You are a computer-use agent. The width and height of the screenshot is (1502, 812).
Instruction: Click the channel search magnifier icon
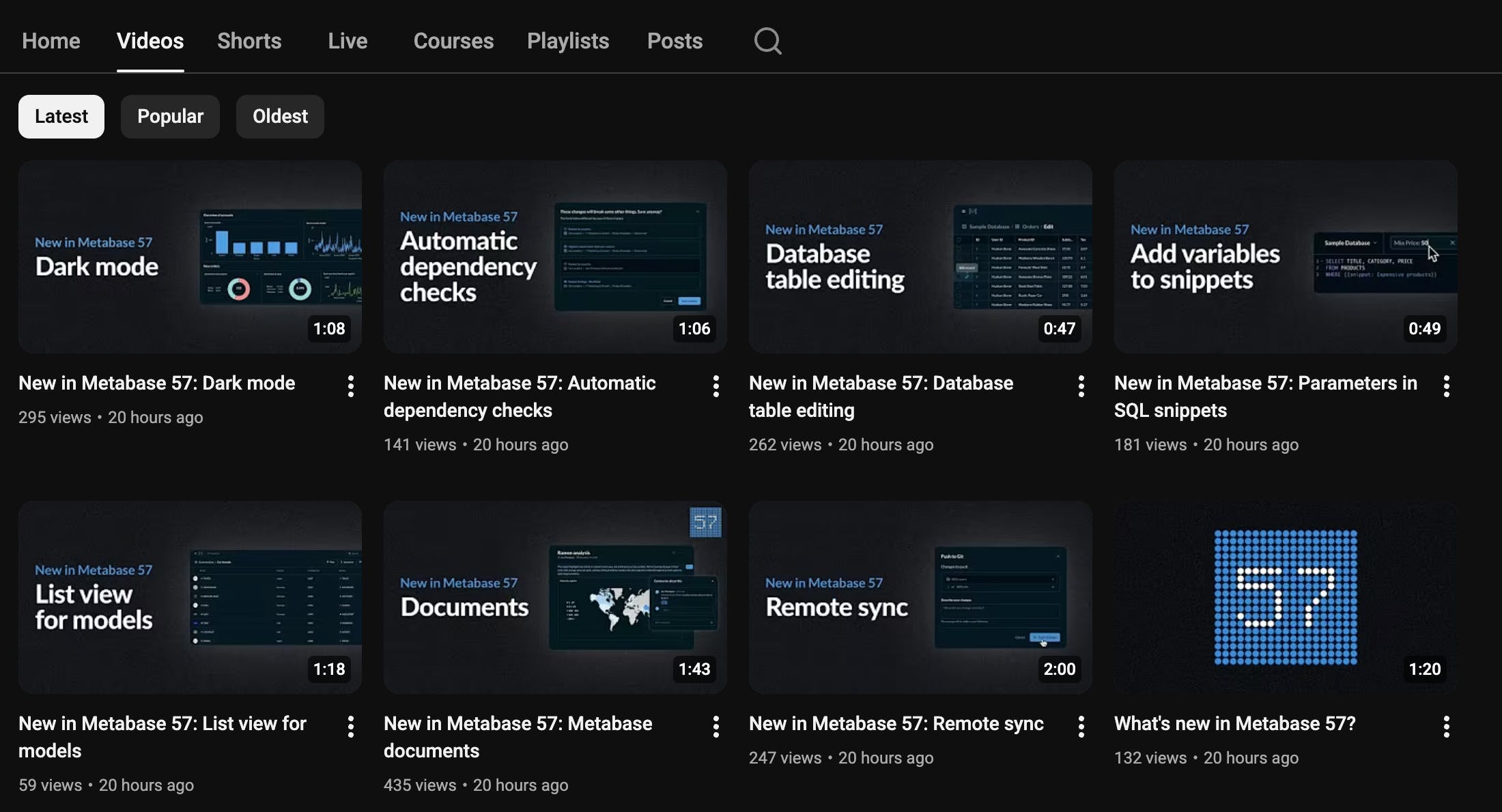(x=767, y=41)
